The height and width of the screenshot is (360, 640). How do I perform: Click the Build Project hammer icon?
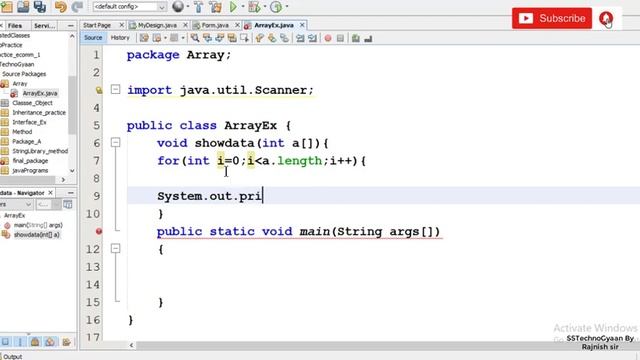(x=199, y=7)
